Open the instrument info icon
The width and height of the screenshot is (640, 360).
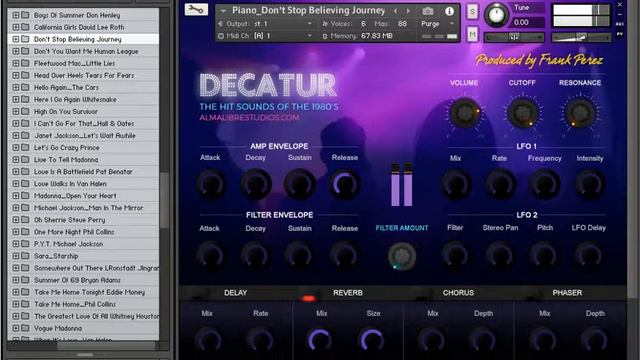(x=449, y=11)
